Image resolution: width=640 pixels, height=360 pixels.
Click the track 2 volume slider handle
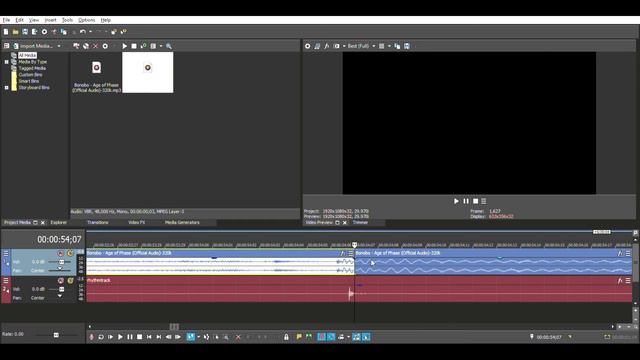(62, 289)
